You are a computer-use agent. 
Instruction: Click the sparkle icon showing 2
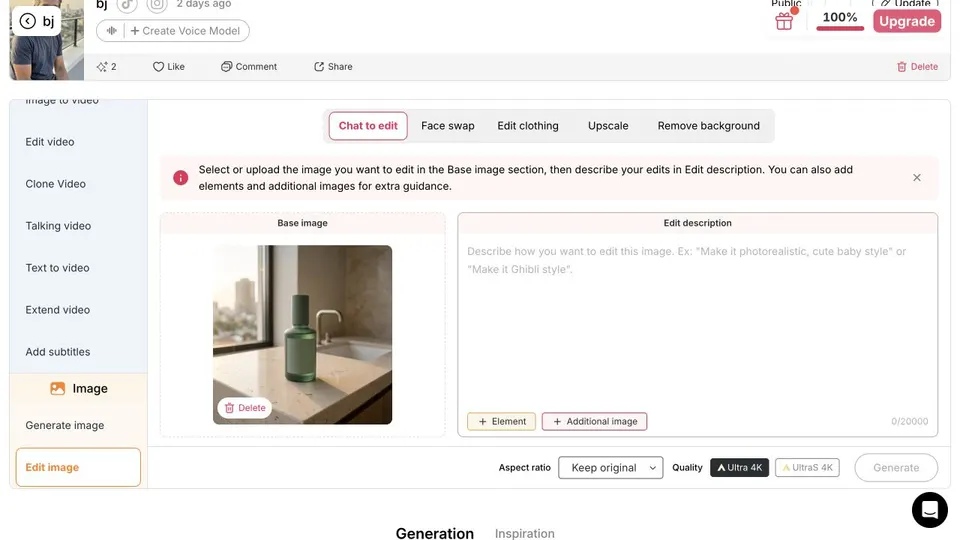(102, 67)
